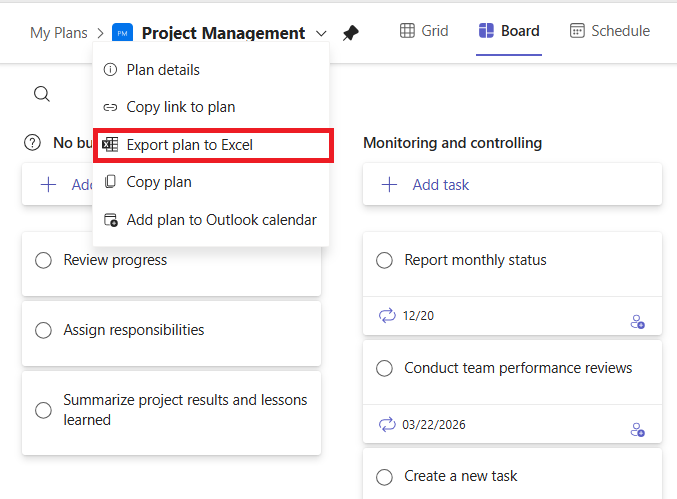The image size is (677, 499).
Task: Click plus icon in No bucket Add task
Action: [x=48, y=184]
